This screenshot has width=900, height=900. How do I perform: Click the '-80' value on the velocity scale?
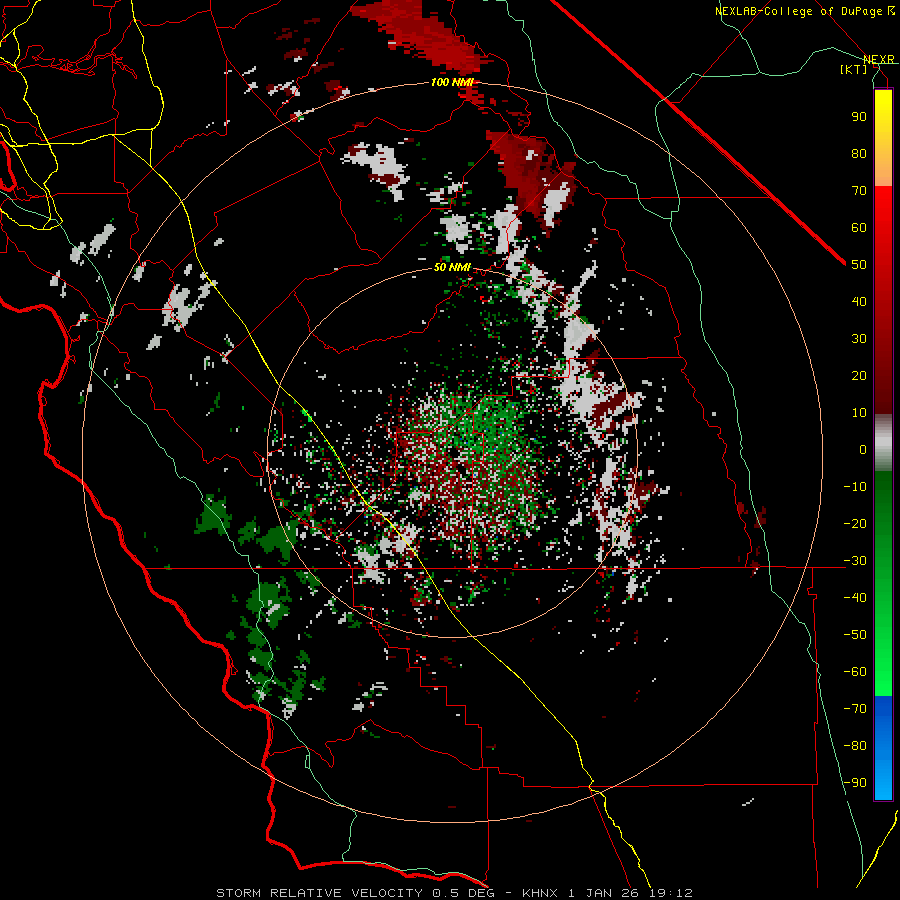[855, 746]
